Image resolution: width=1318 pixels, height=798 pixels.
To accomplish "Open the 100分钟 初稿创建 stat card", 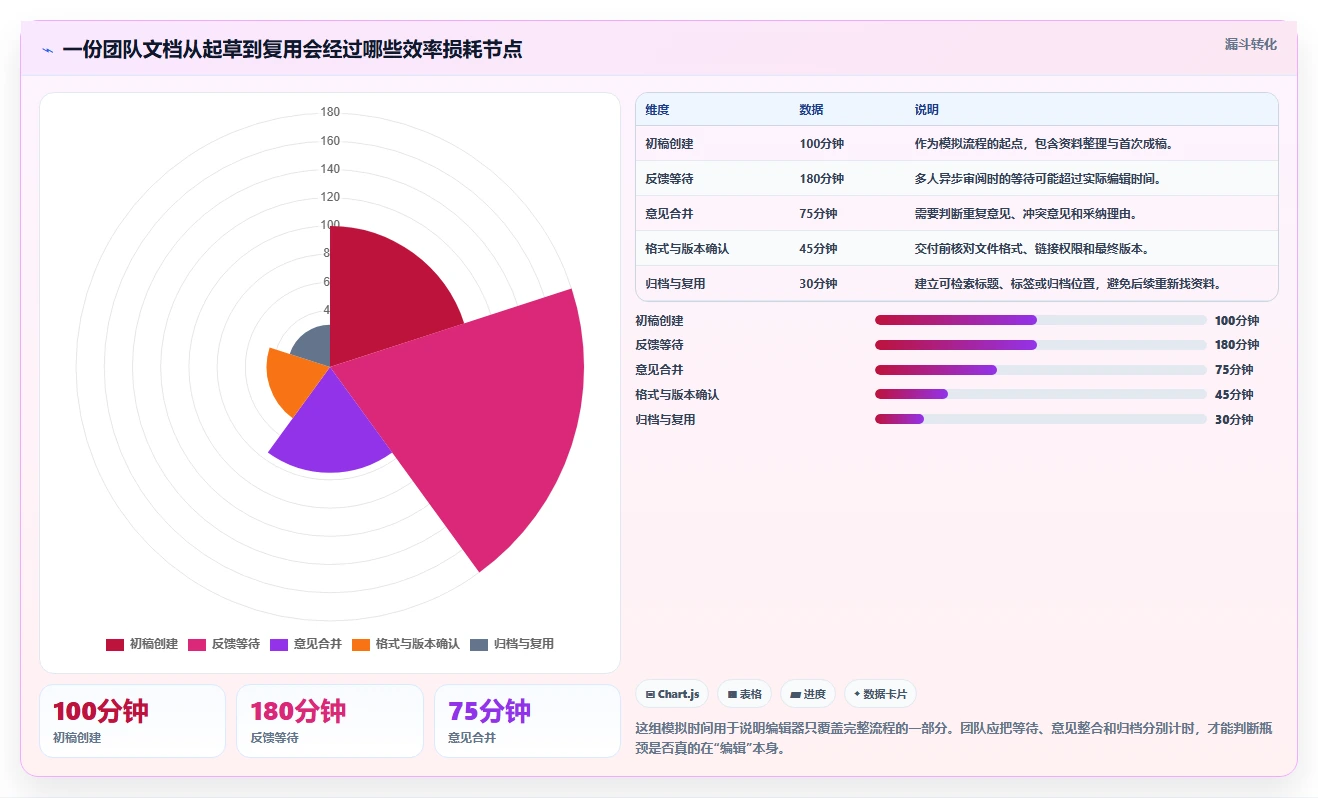I will tap(132, 721).
